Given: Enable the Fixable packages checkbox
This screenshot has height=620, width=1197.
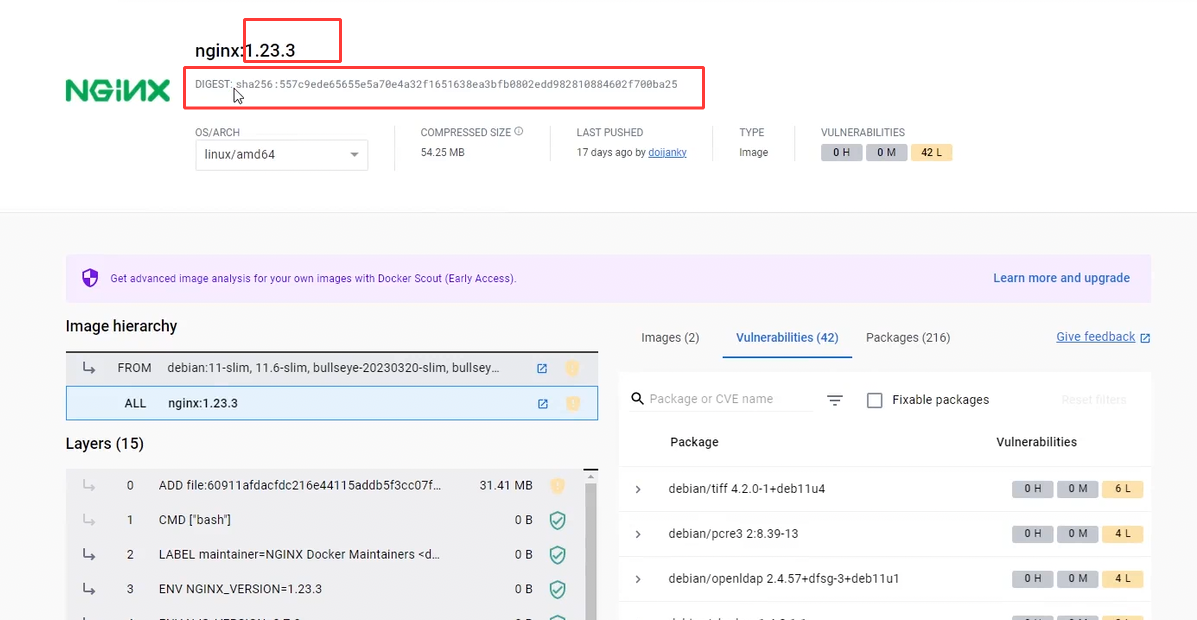Looking at the screenshot, I should pyautogui.click(x=875, y=400).
